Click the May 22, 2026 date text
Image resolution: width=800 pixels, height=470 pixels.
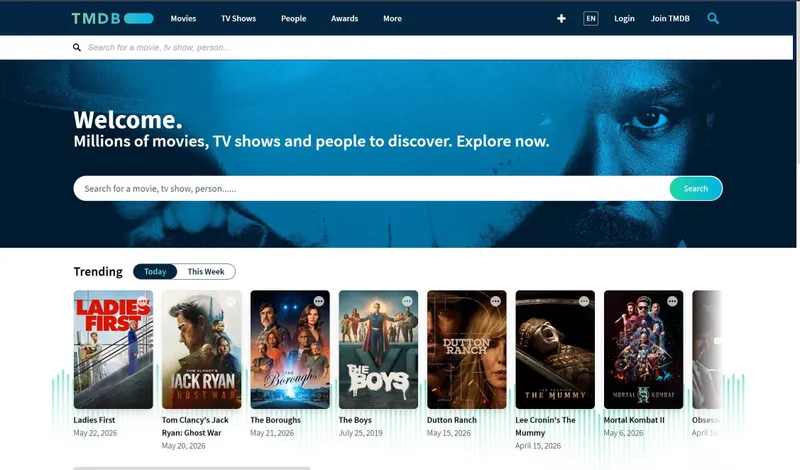[95, 433]
